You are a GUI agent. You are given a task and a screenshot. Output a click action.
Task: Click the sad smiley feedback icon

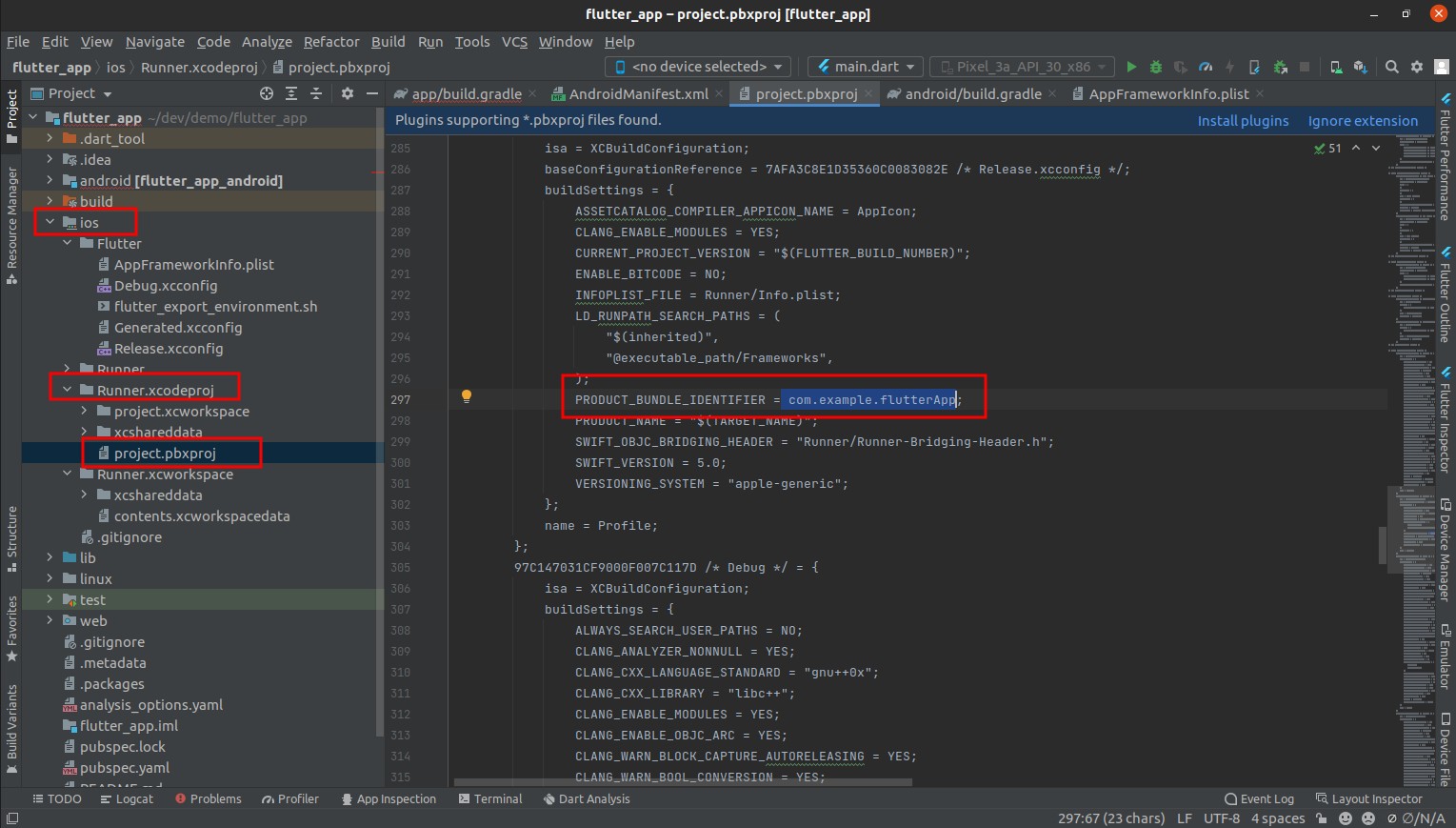tap(1368, 818)
